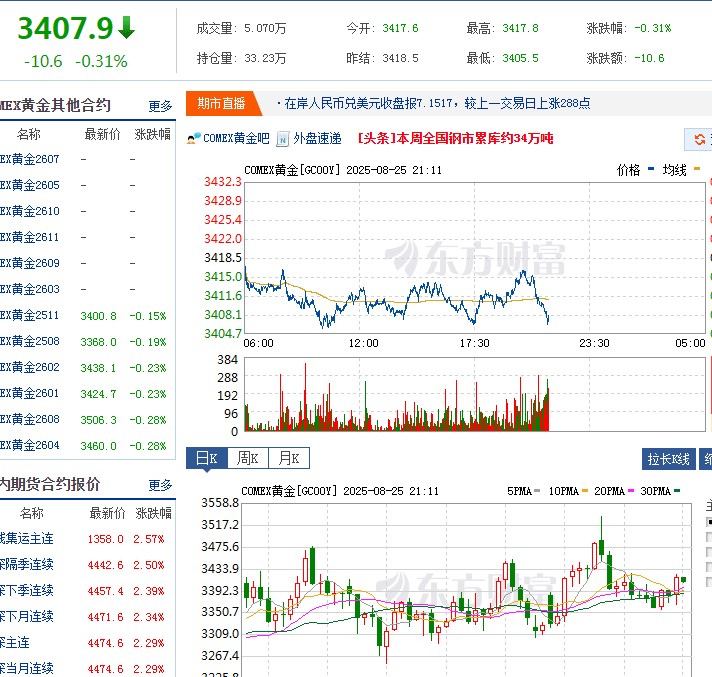Click the 最新价 column header in COMEX contracts
Image resolution: width=712 pixels, height=677 pixels.
tap(103, 134)
